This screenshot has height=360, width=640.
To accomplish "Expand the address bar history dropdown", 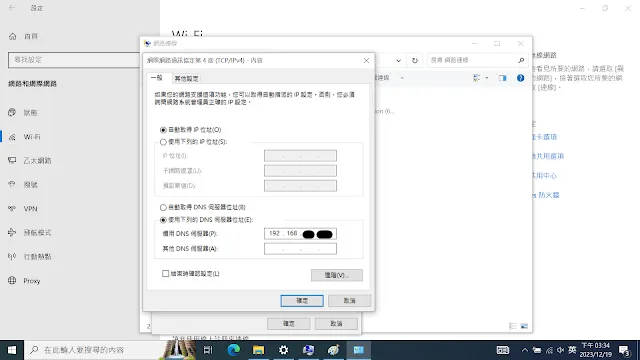I will tap(398, 60).
